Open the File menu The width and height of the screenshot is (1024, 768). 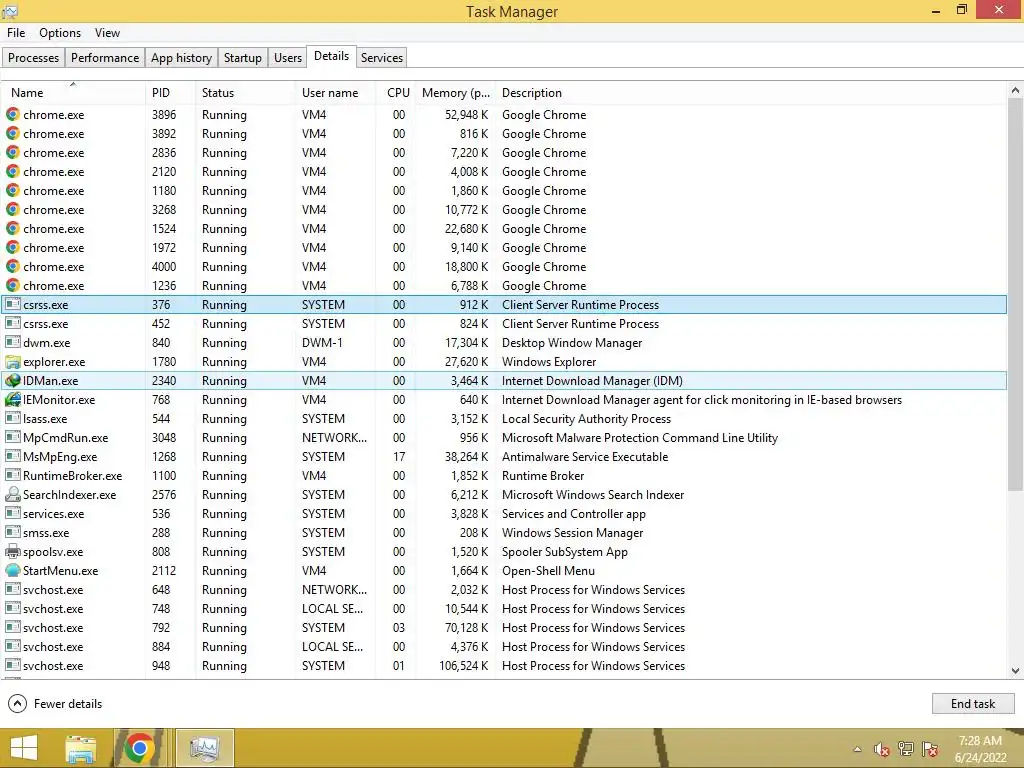(16, 33)
